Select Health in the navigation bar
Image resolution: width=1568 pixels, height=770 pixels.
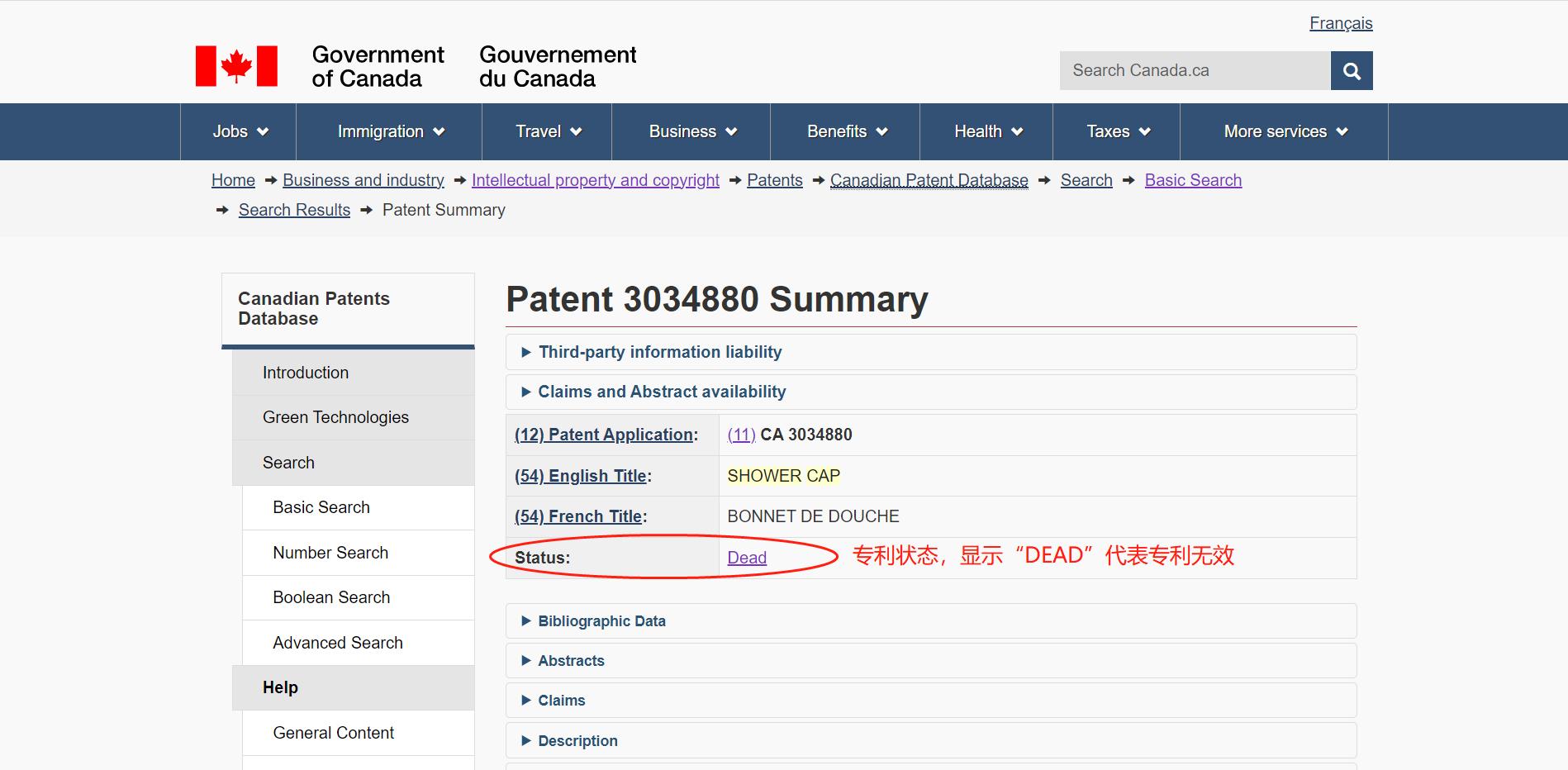pos(985,131)
